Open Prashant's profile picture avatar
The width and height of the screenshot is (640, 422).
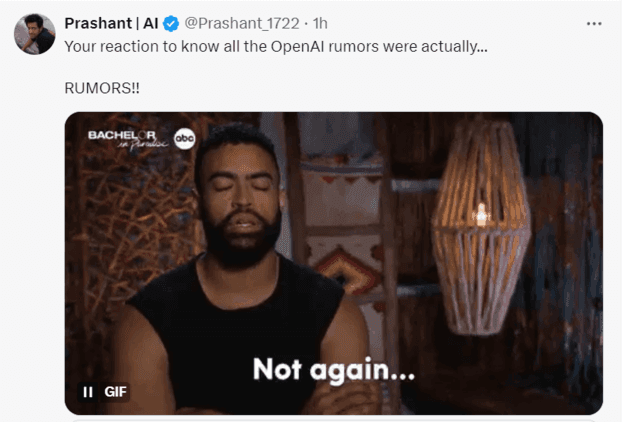click(35, 34)
